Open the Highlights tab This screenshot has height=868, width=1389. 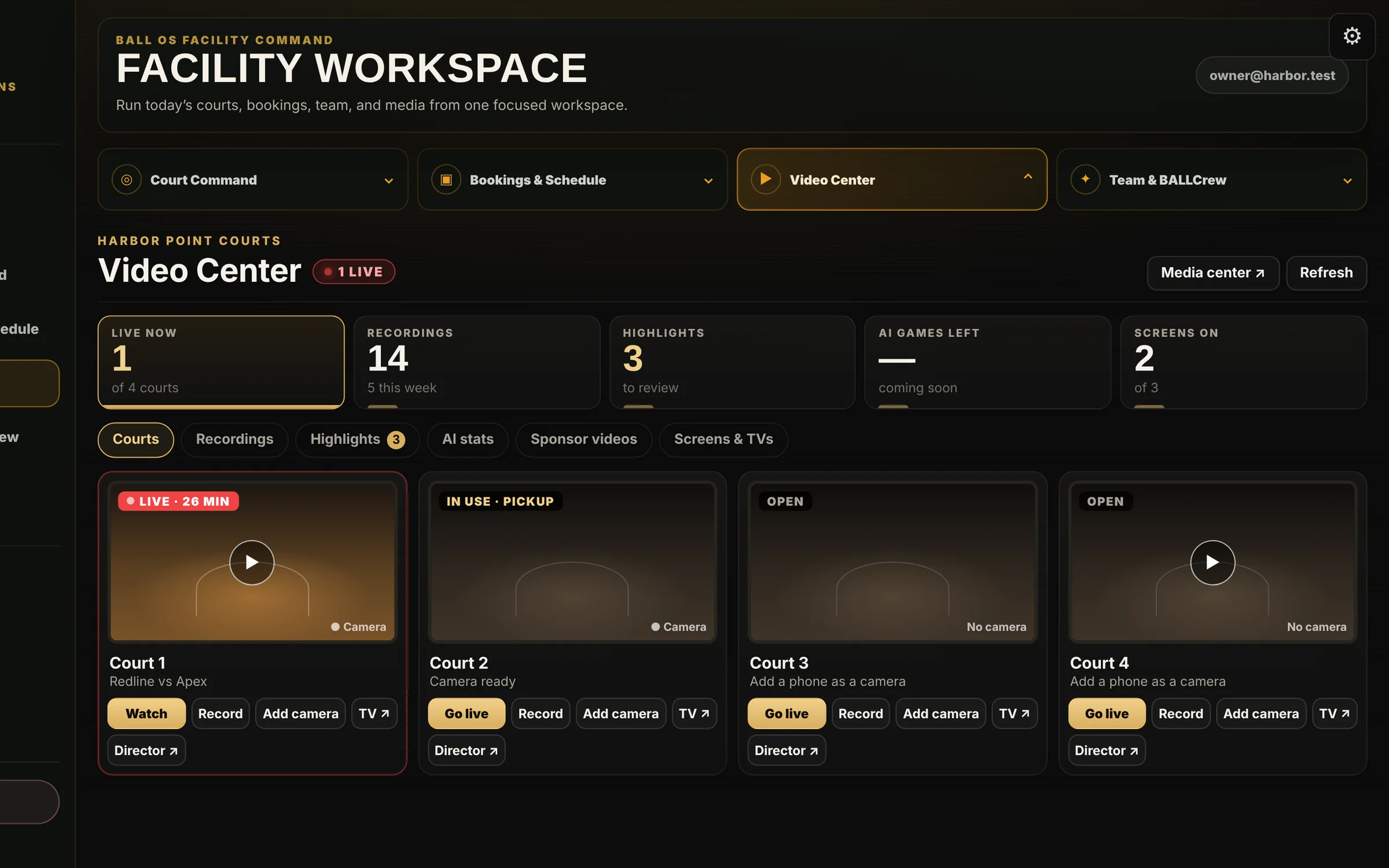pyautogui.click(x=357, y=439)
